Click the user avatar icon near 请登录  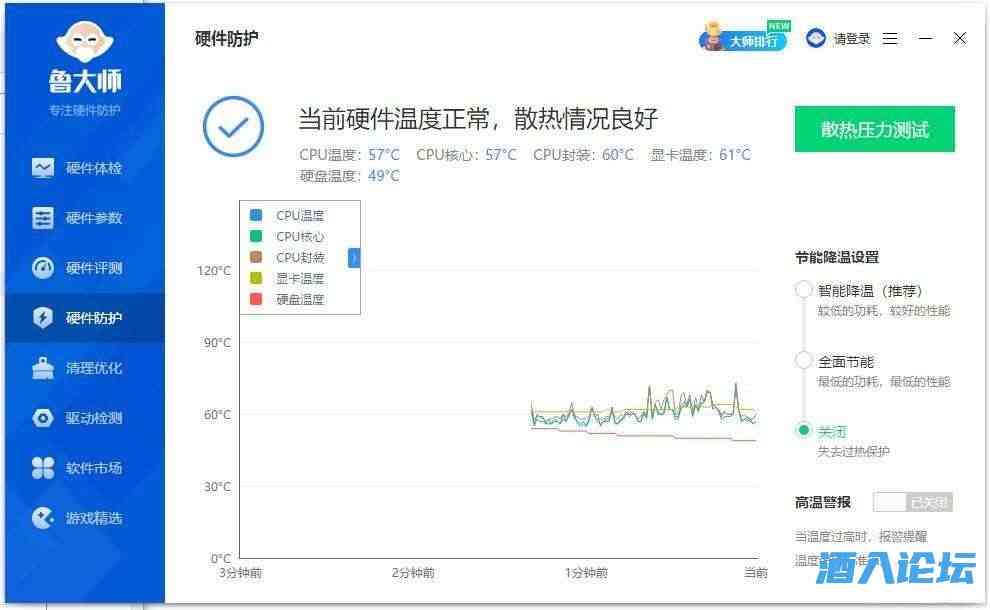(x=815, y=39)
